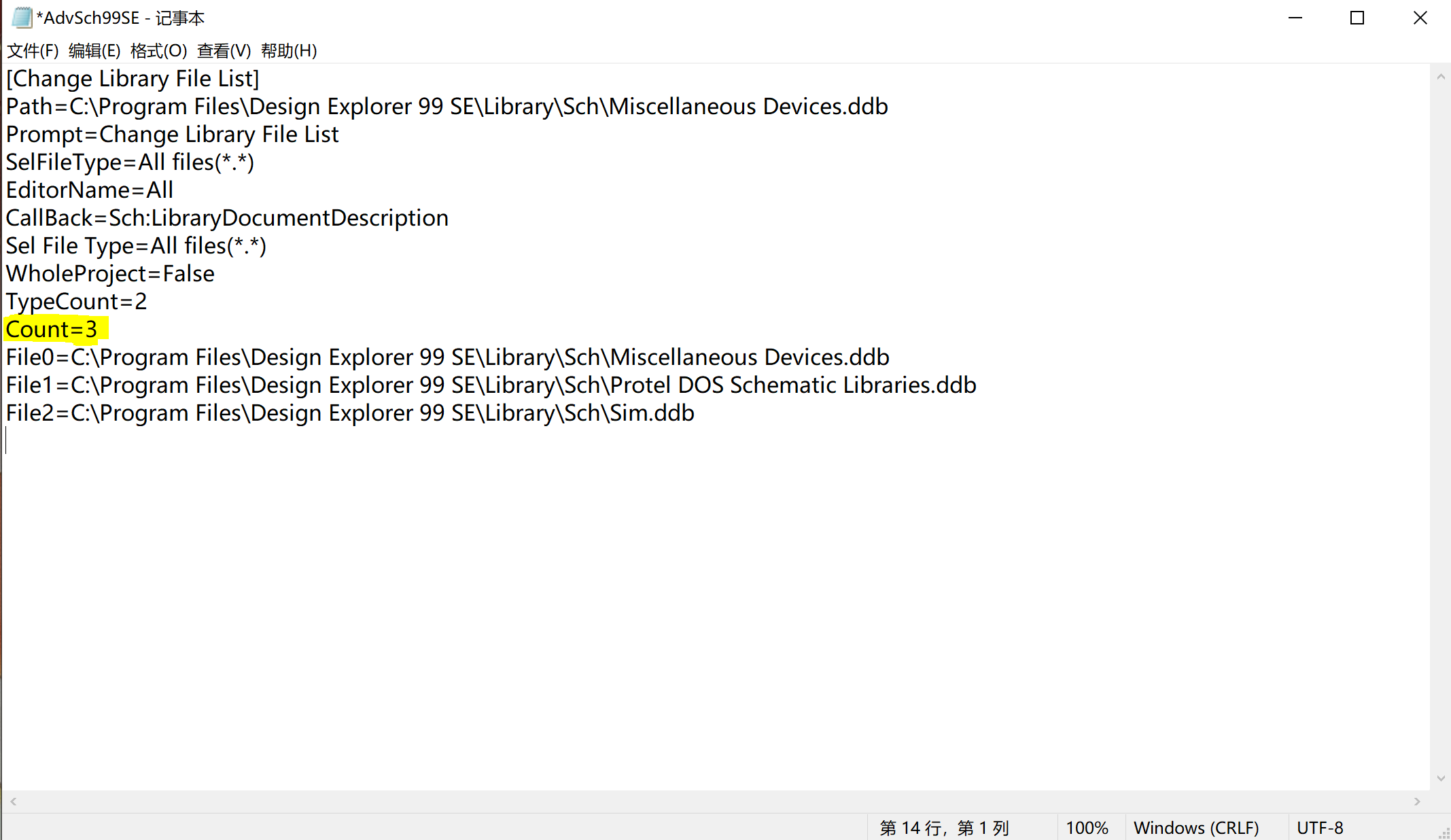
Task: Click the Notepad icon in title bar
Action: pyautogui.click(x=21, y=18)
